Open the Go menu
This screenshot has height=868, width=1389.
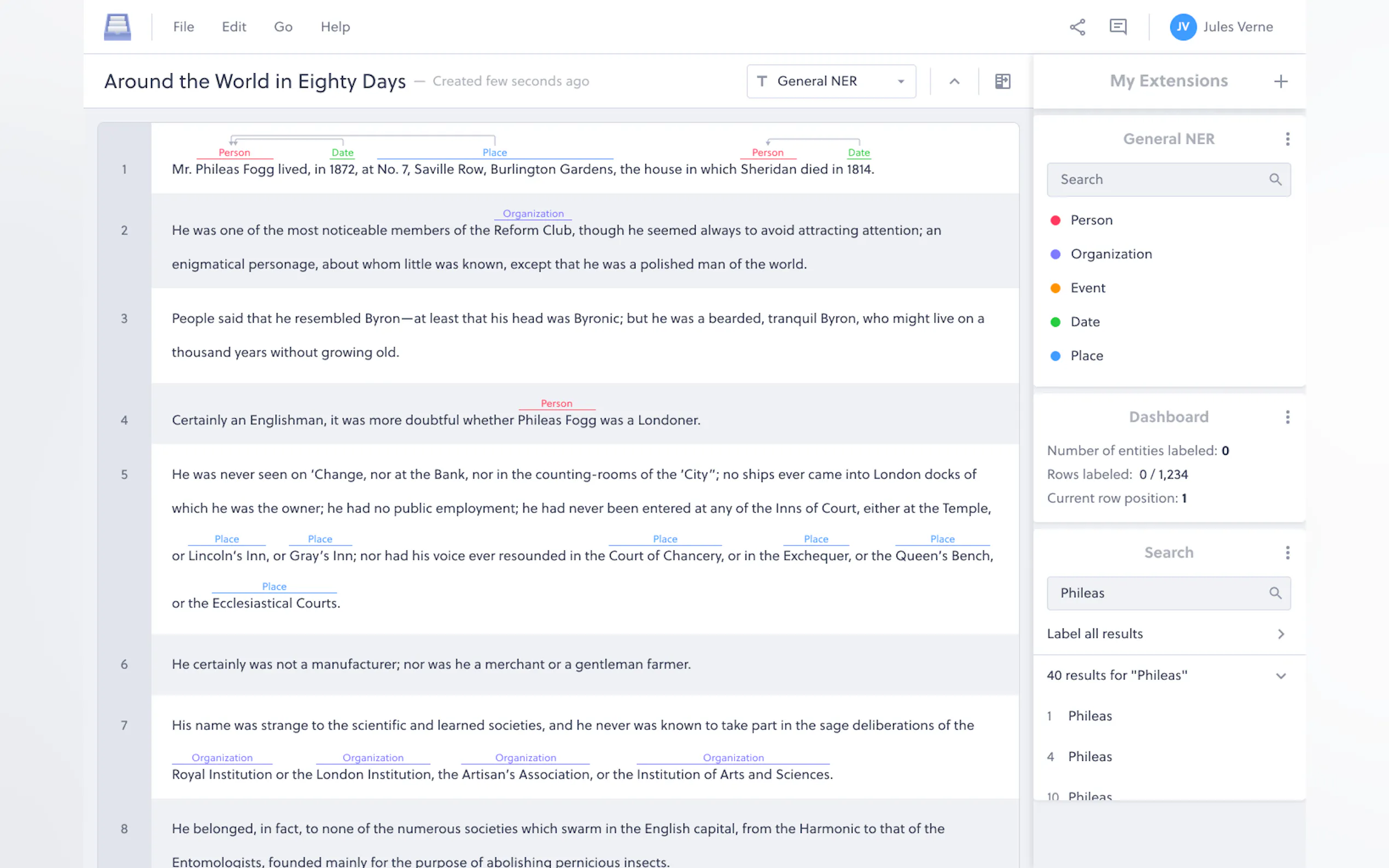click(x=283, y=27)
